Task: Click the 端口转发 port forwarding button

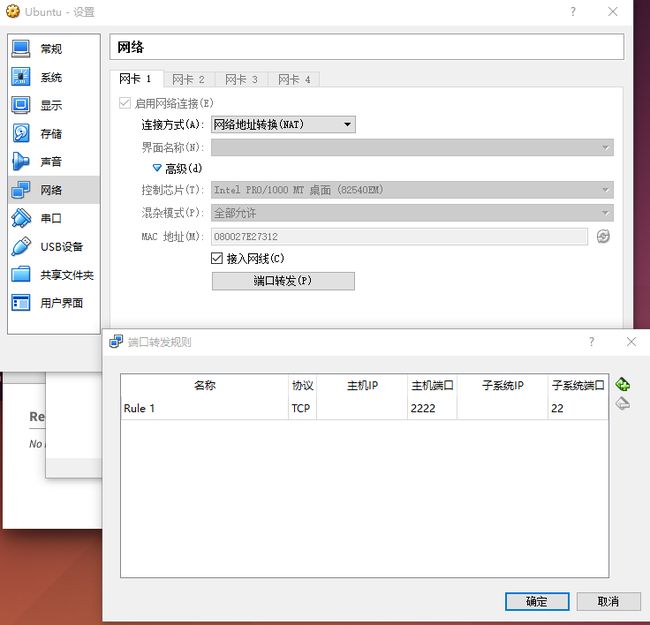Action: coord(283,281)
